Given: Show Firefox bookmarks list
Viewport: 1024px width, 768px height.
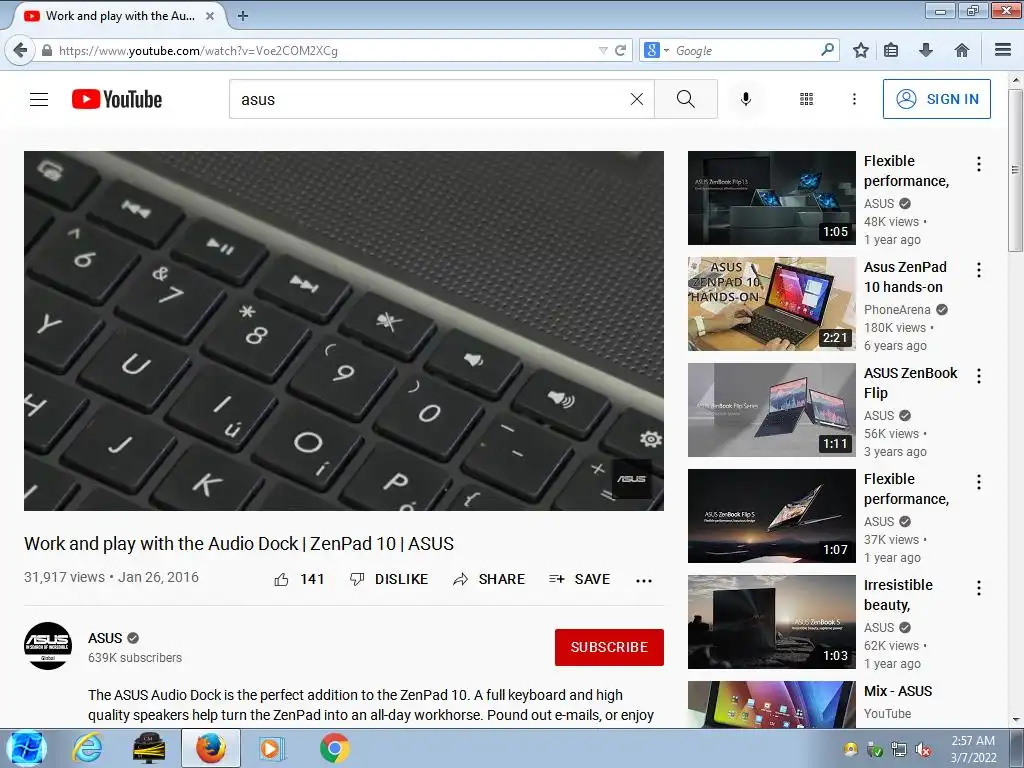Looking at the screenshot, I should 891,50.
